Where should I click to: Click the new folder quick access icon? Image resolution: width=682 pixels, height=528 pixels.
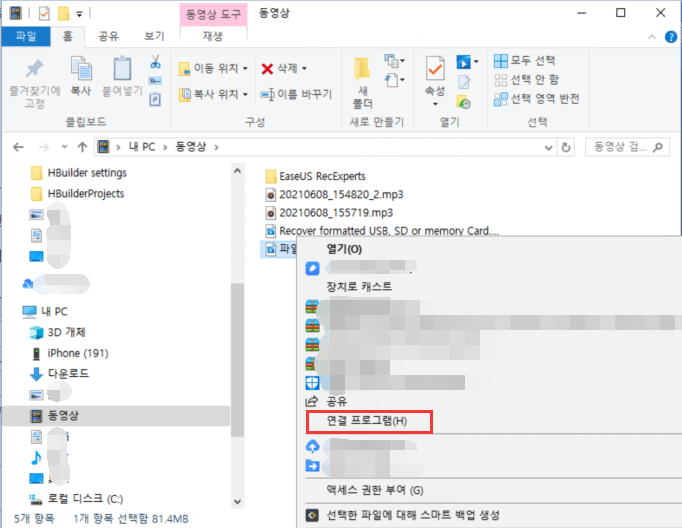[64, 13]
